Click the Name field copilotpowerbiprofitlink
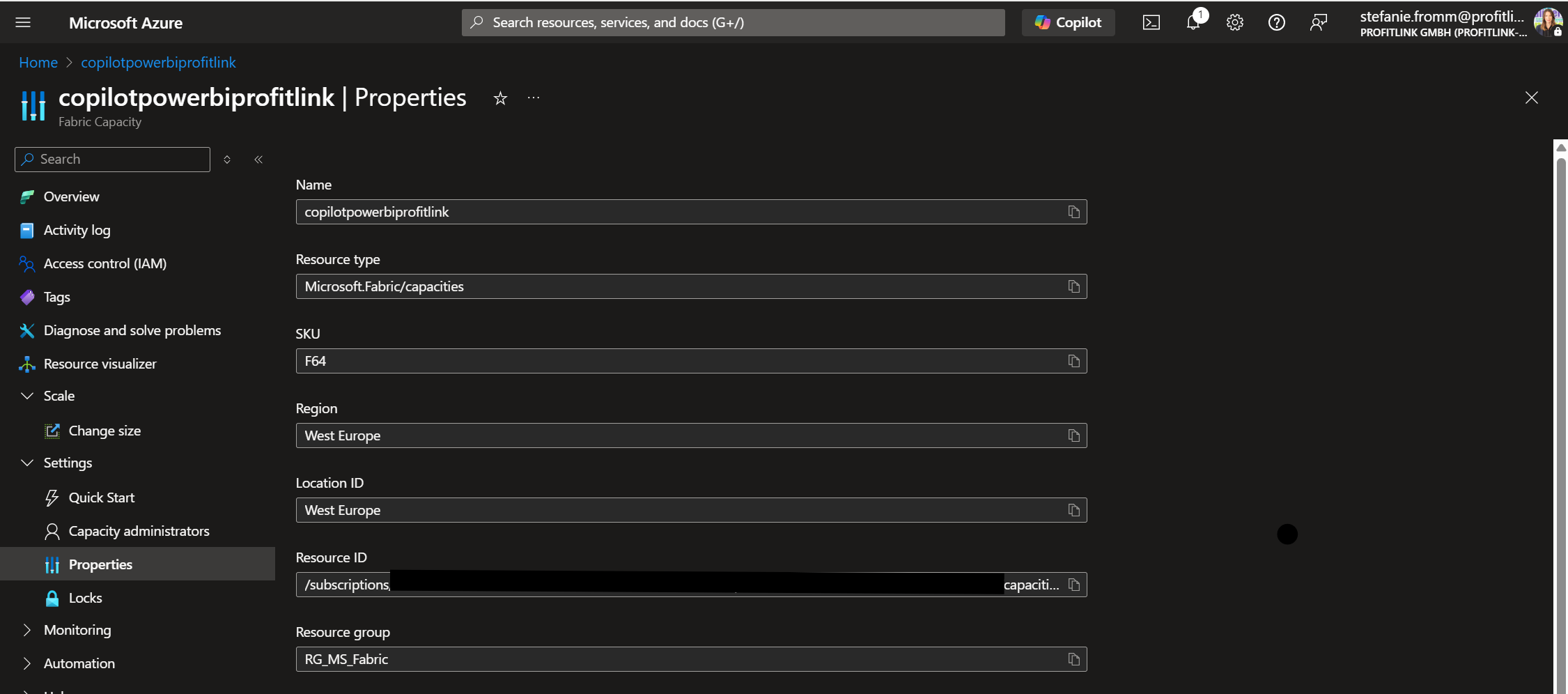 click(x=691, y=212)
